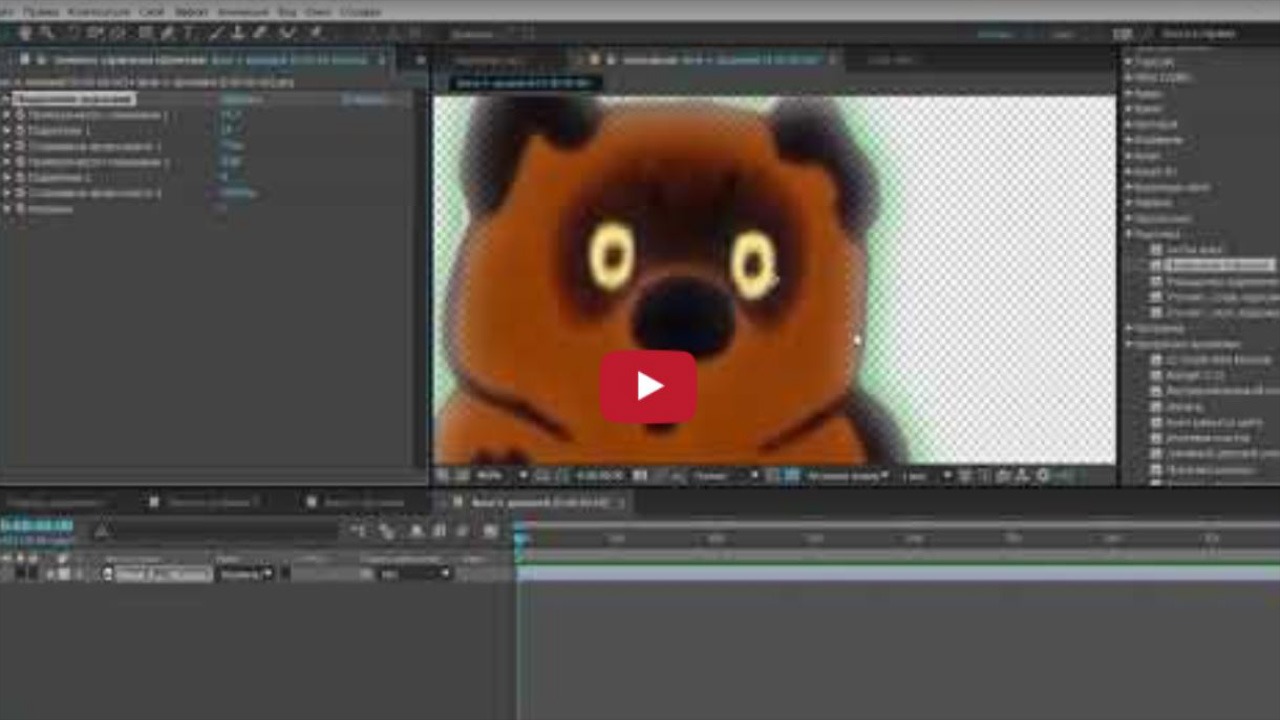Take a snapshot with the viewer camera icon
The image size is (1280, 720).
pos(641,476)
